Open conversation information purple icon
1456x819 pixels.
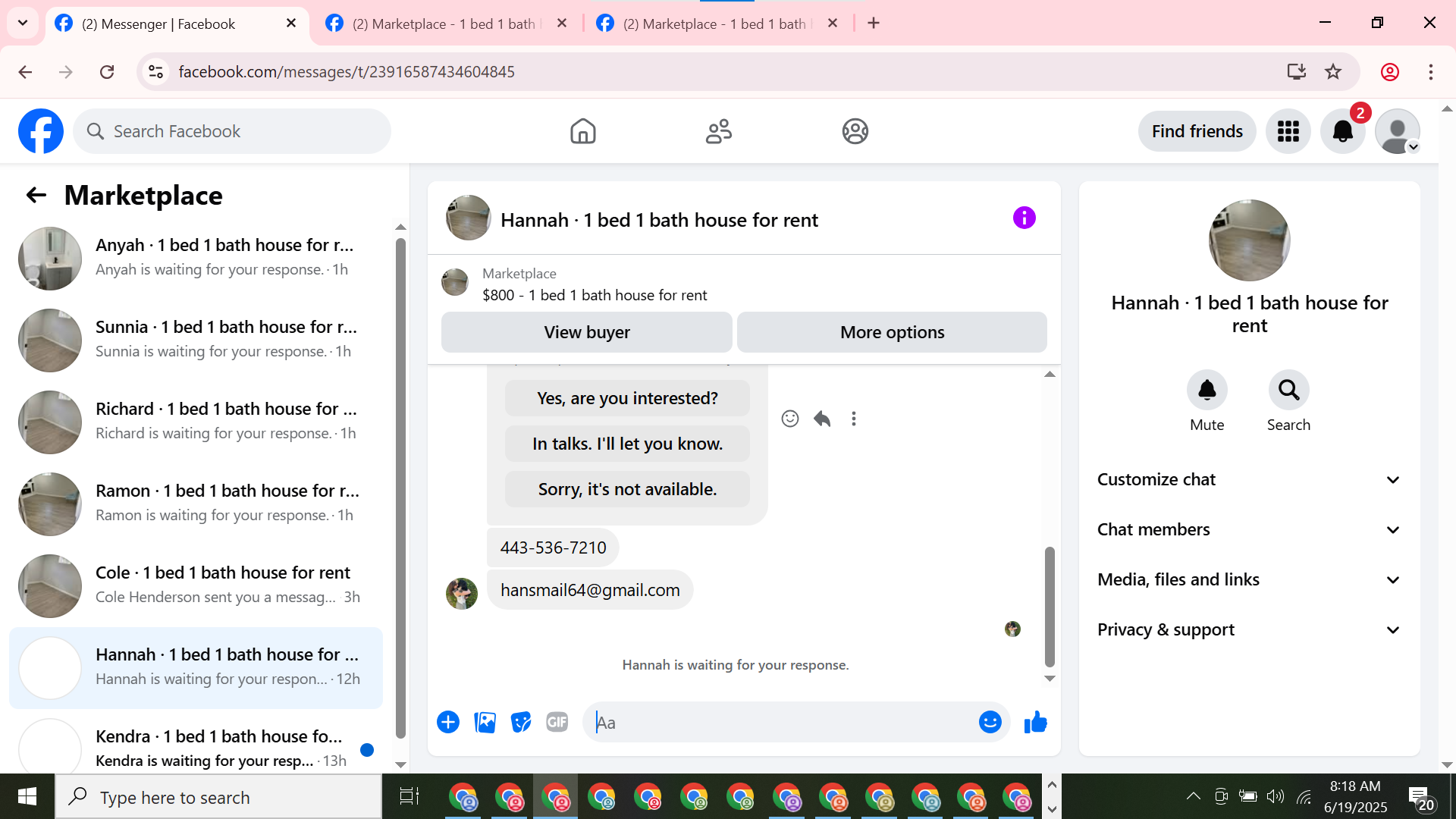pyautogui.click(x=1024, y=218)
